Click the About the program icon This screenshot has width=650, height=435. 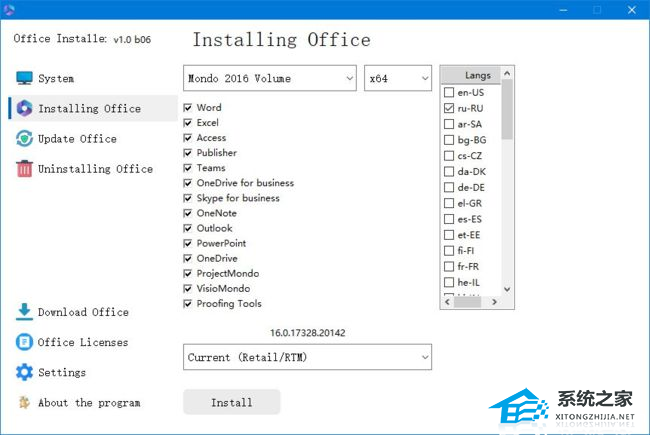coord(24,402)
